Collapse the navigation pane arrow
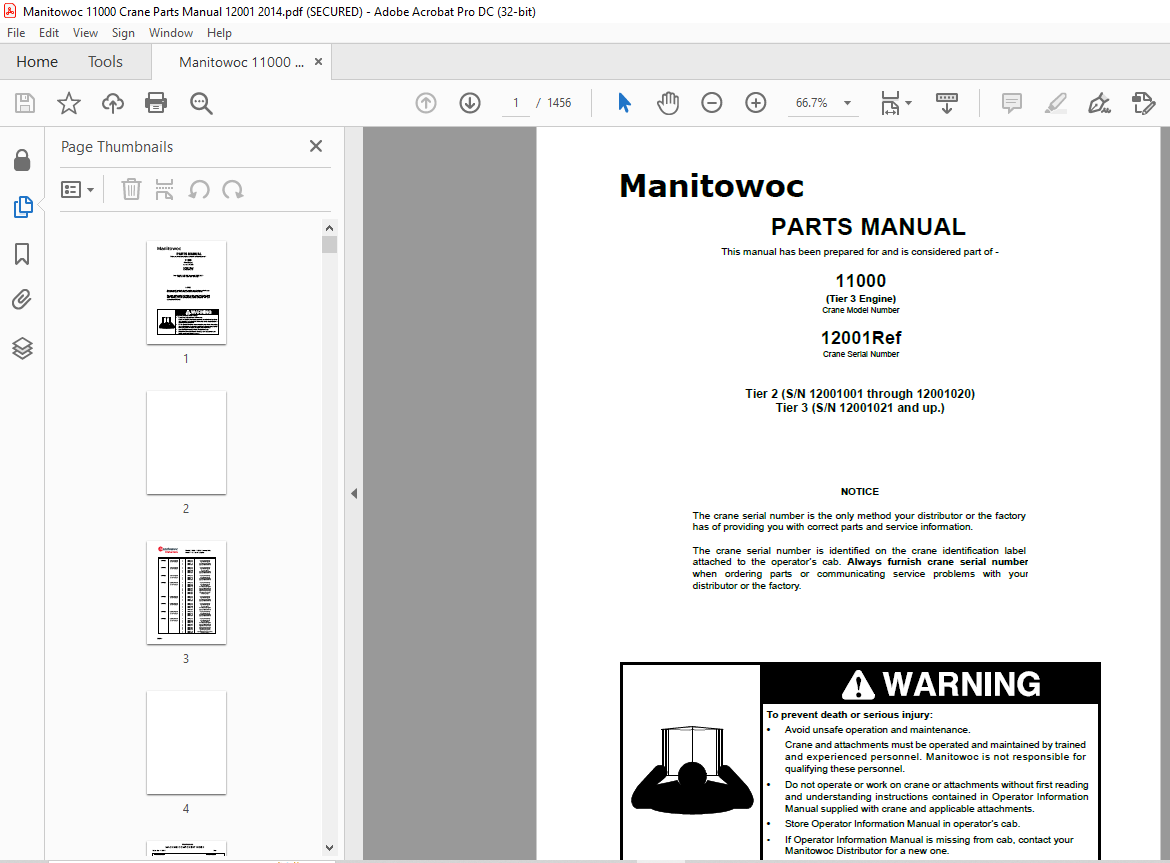This screenshot has width=1170, height=863. pyautogui.click(x=354, y=493)
